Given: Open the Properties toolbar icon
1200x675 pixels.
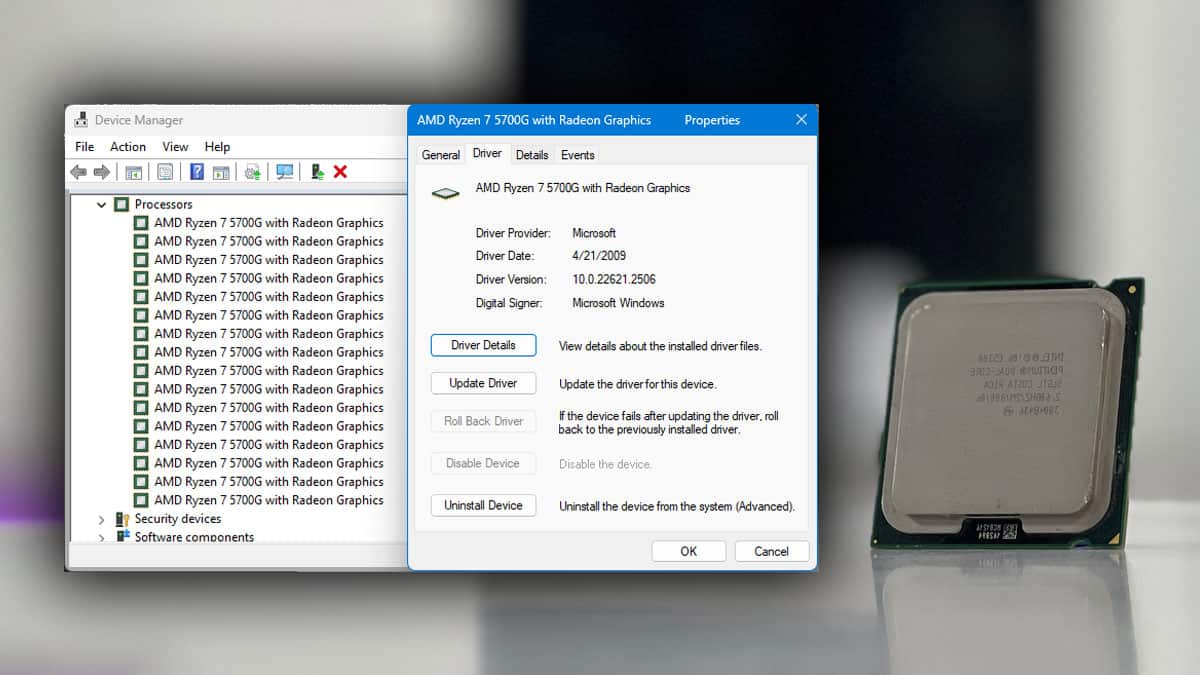Looking at the screenshot, I should 164,172.
